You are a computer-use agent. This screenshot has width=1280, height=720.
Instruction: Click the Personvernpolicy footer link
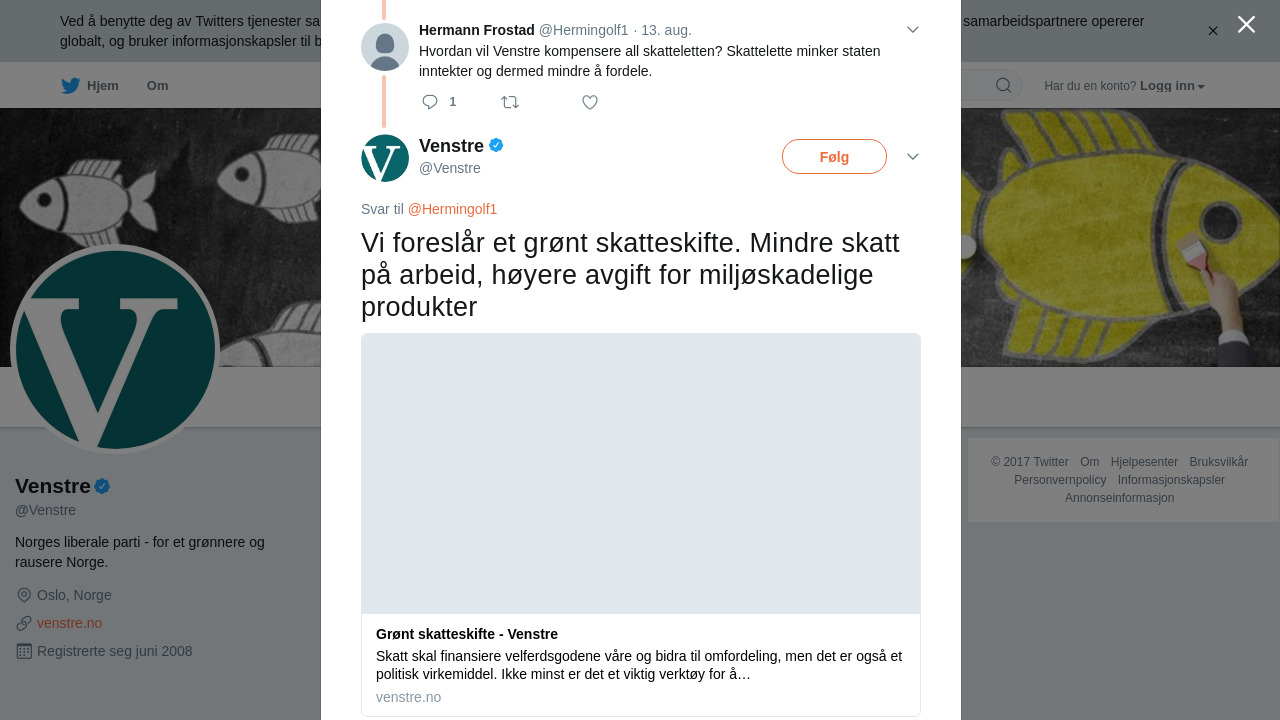point(1060,480)
